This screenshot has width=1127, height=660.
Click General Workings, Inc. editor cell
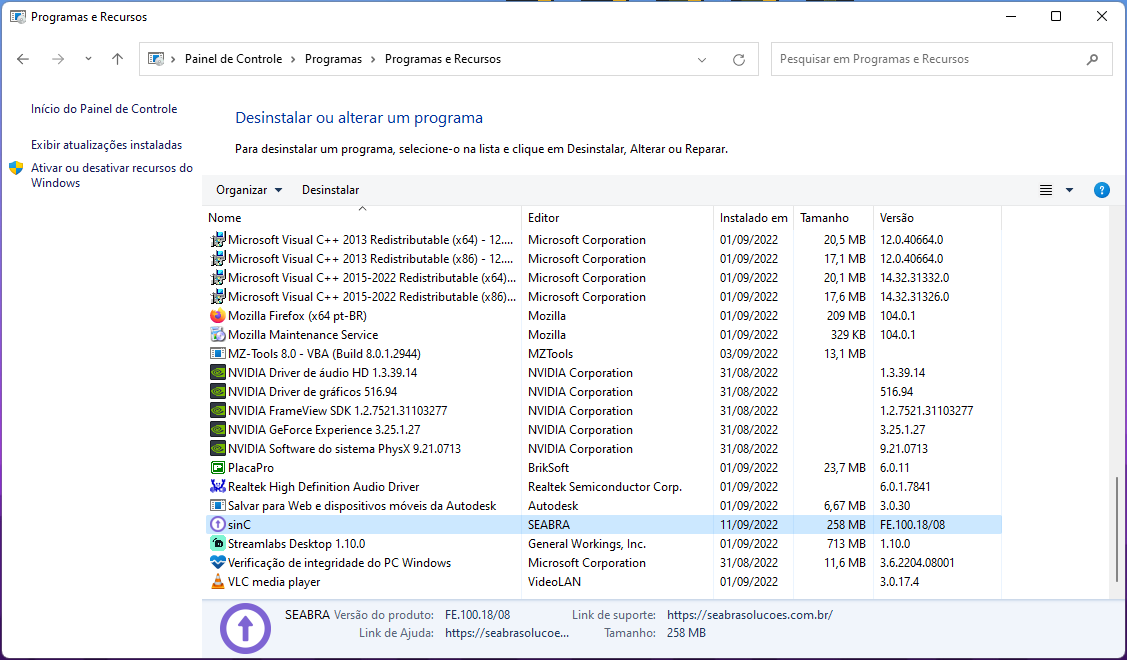(x=587, y=544)
